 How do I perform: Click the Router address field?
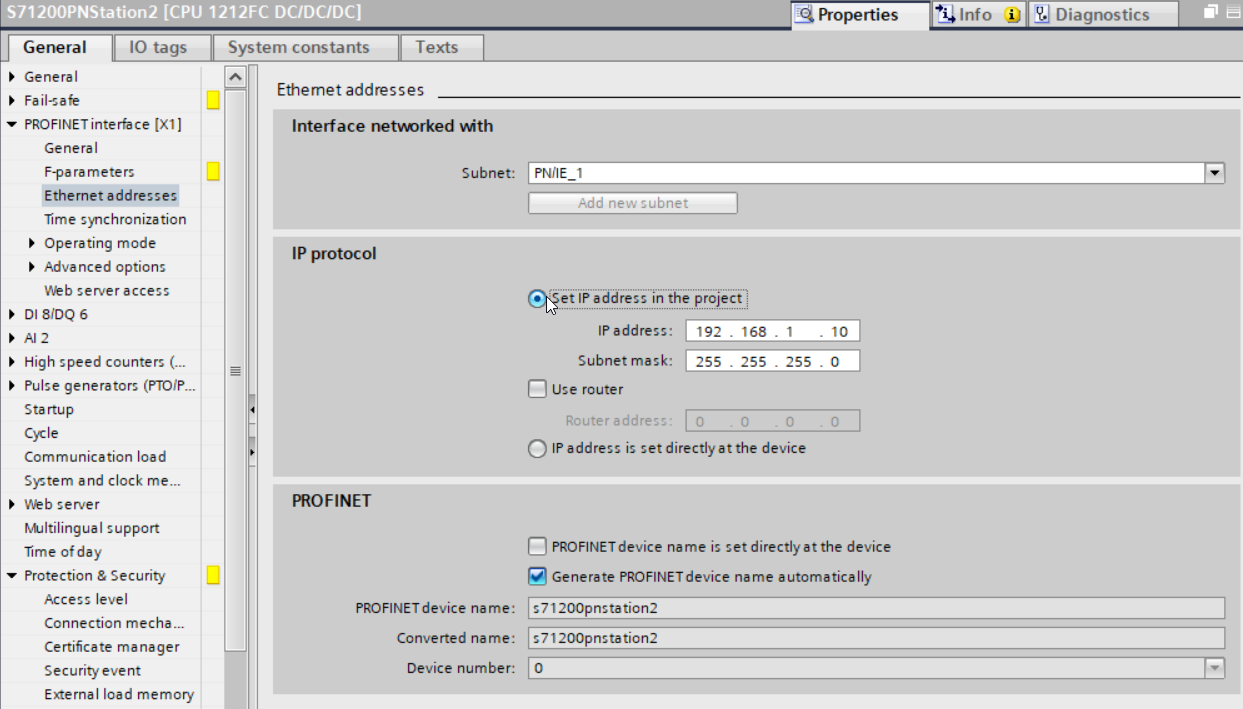tap(772, 421)
